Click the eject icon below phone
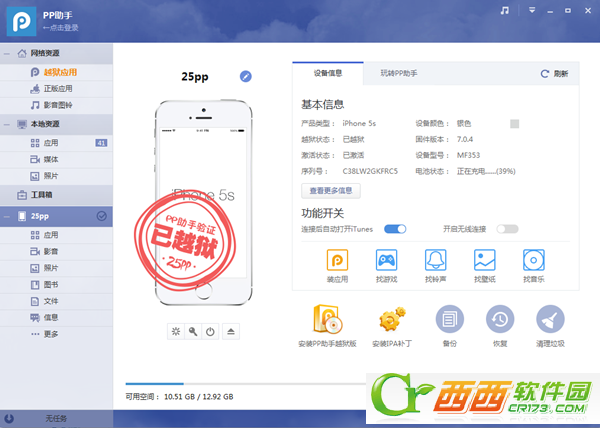Screen dimensions: 600x428 [x=231, y=332]
